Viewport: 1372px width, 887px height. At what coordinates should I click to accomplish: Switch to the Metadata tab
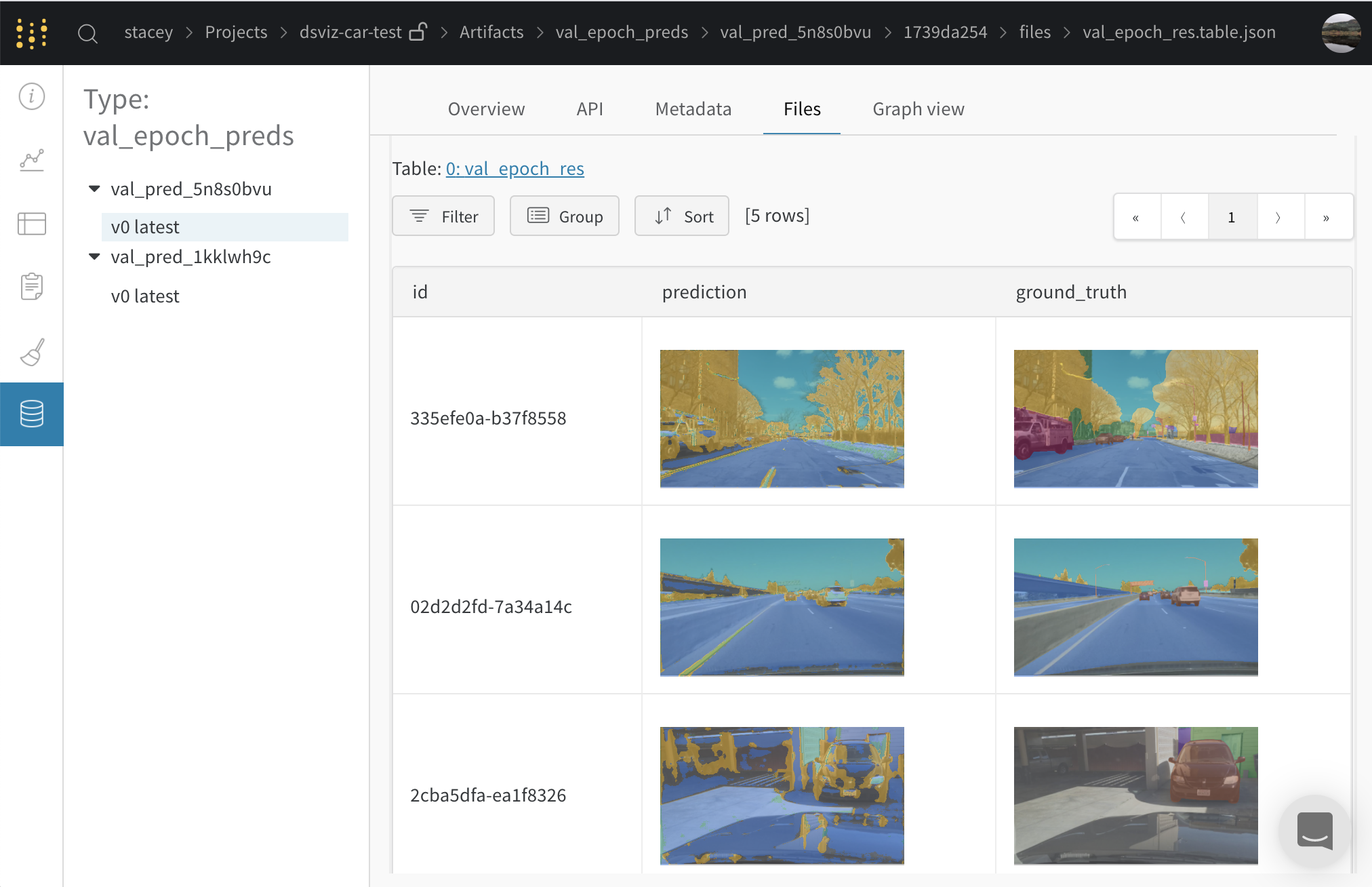pos(693,109)
